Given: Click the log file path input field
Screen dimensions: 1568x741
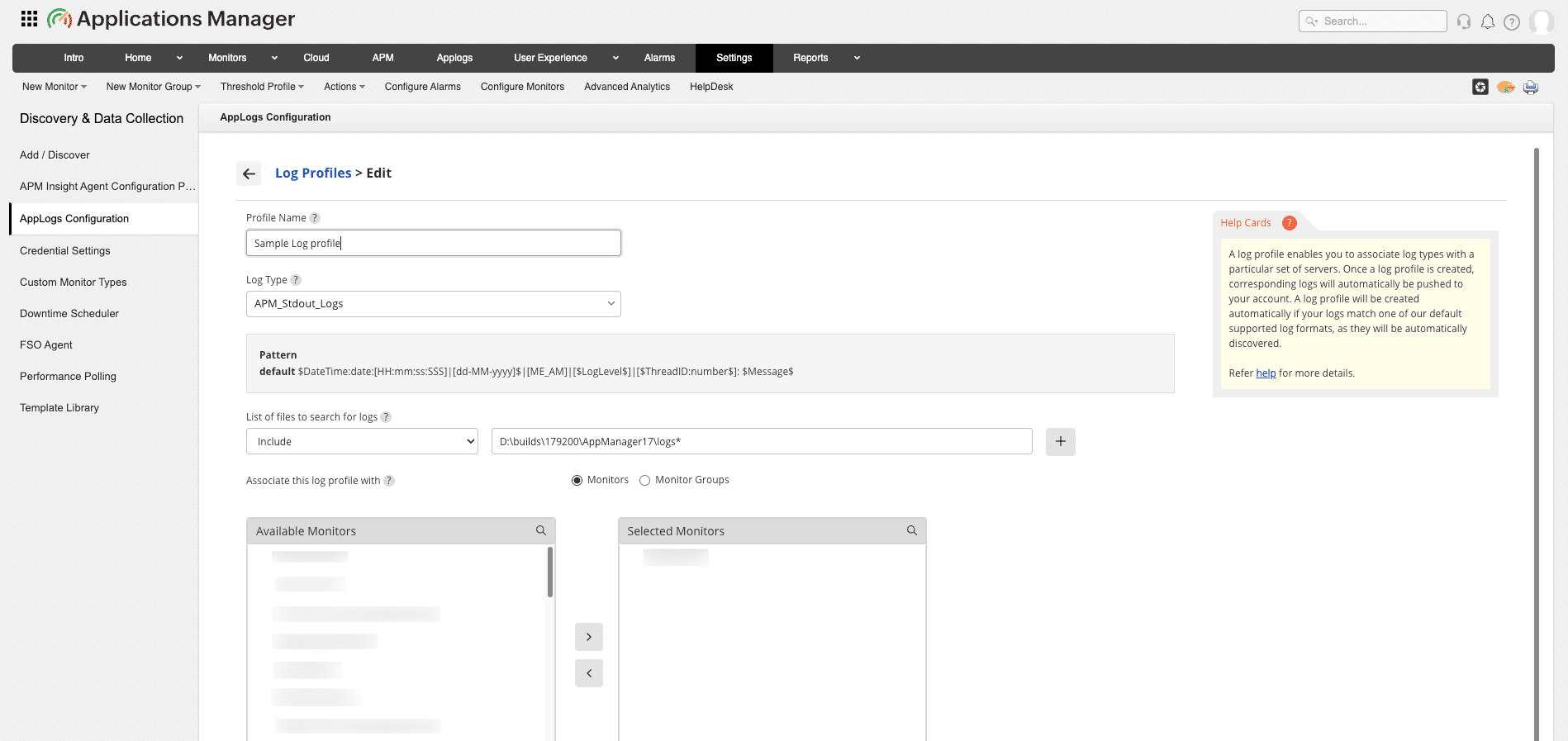Looking at the screenshot, I should click(x=762, y=442).
